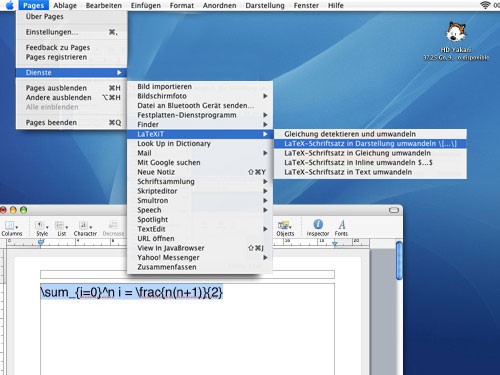Click the left indent ruler marker
Viewport: 500px width, 375px height.
(41, 244)
